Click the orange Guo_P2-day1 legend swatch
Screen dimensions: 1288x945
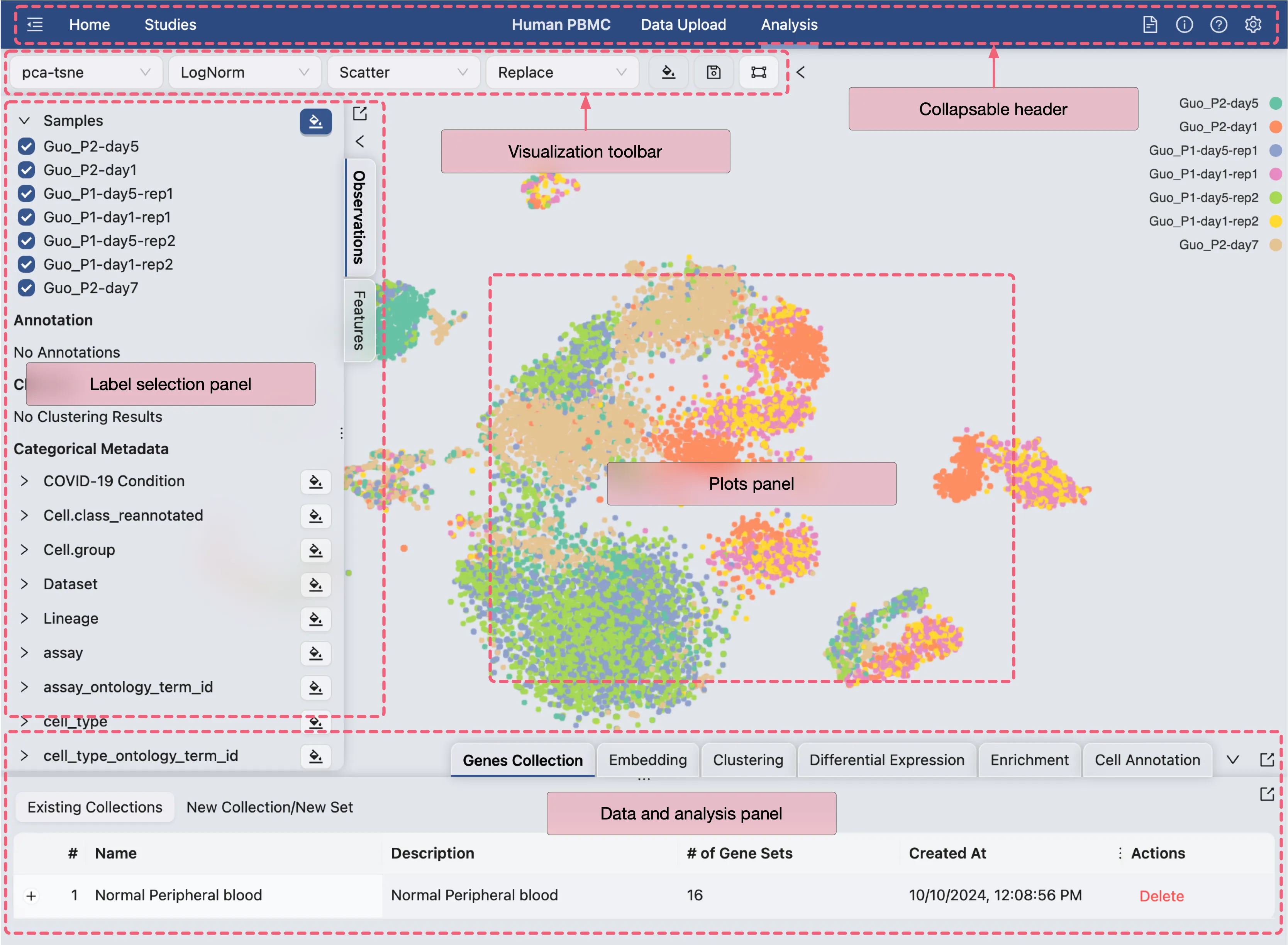click(1275, 126)
